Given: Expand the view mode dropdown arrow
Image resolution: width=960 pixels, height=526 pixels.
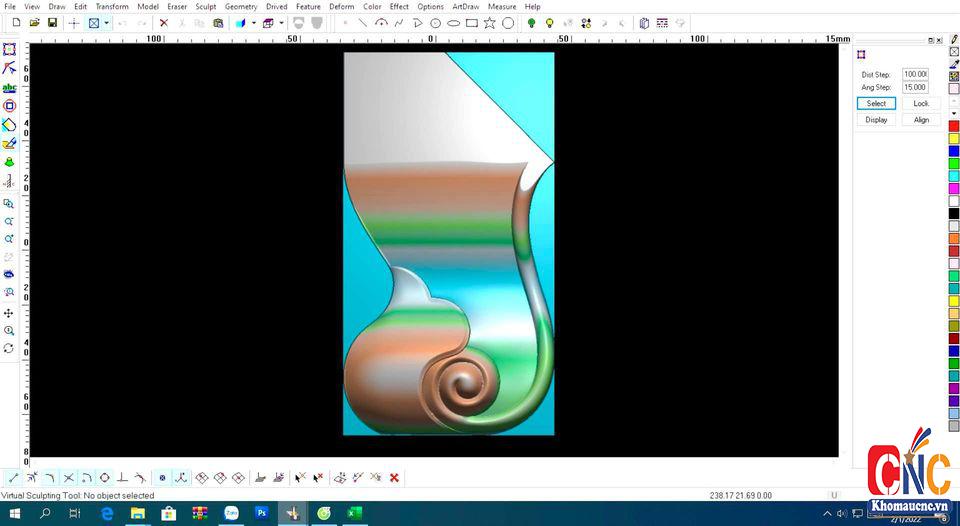Looking at the screenshot, I should [x=106, y=23].
